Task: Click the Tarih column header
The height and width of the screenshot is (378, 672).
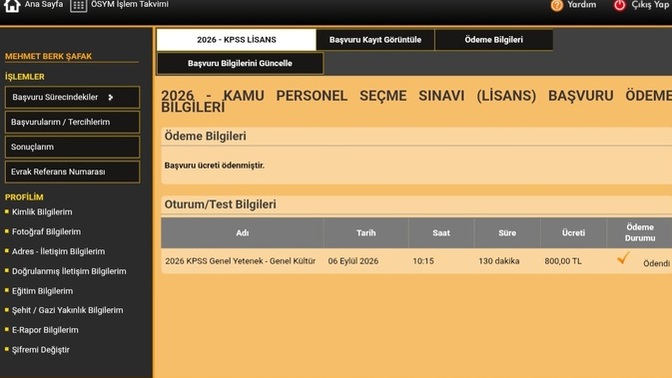Action: [x=366, y=233]
